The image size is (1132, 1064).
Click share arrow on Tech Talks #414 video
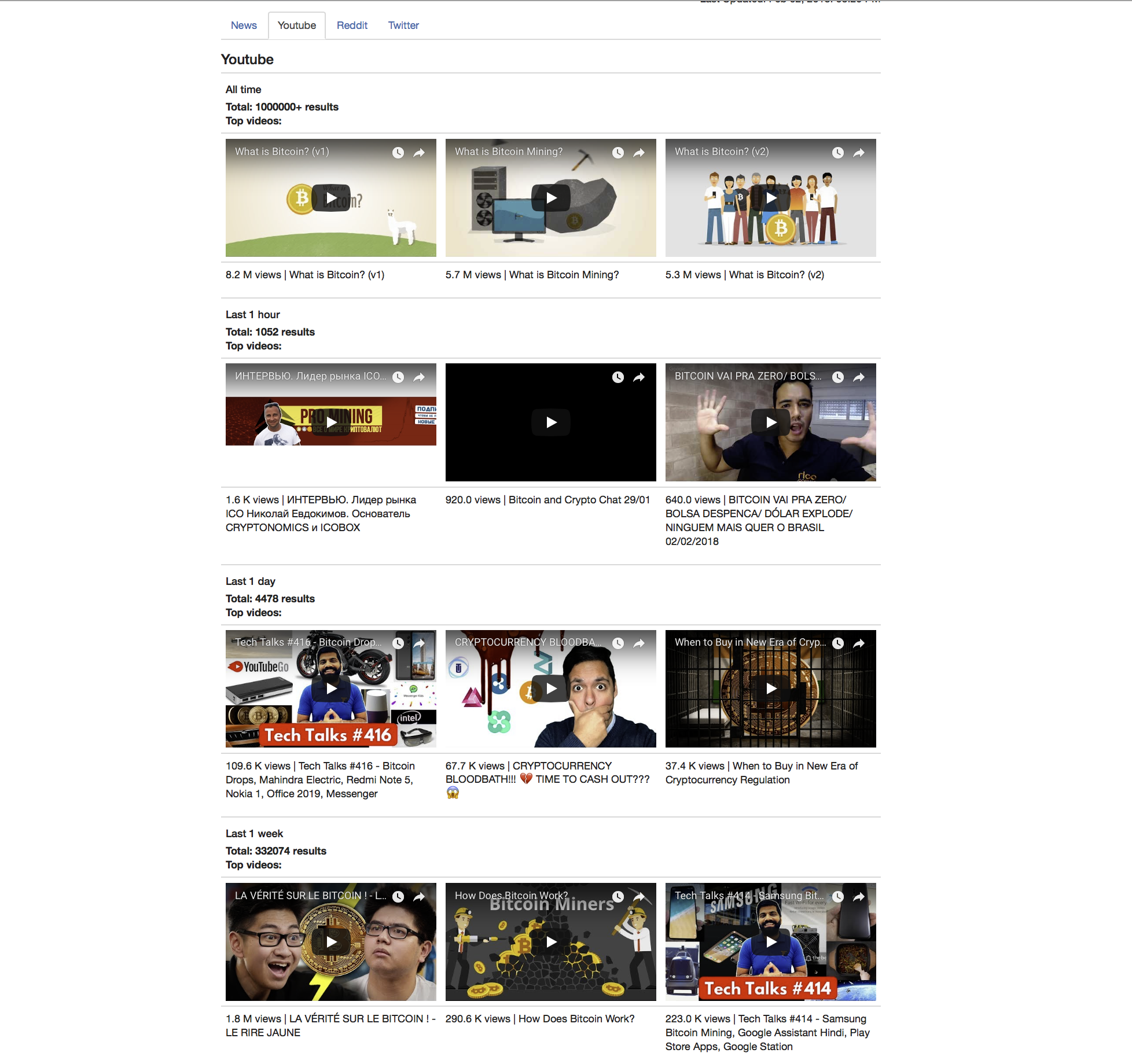click(x=859, y=897)
